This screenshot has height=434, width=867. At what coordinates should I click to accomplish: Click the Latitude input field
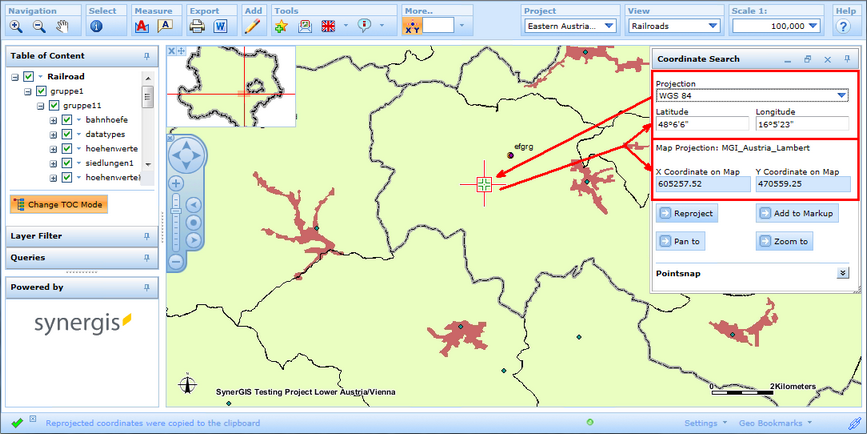pyautogui.click(x=702, y=124)
